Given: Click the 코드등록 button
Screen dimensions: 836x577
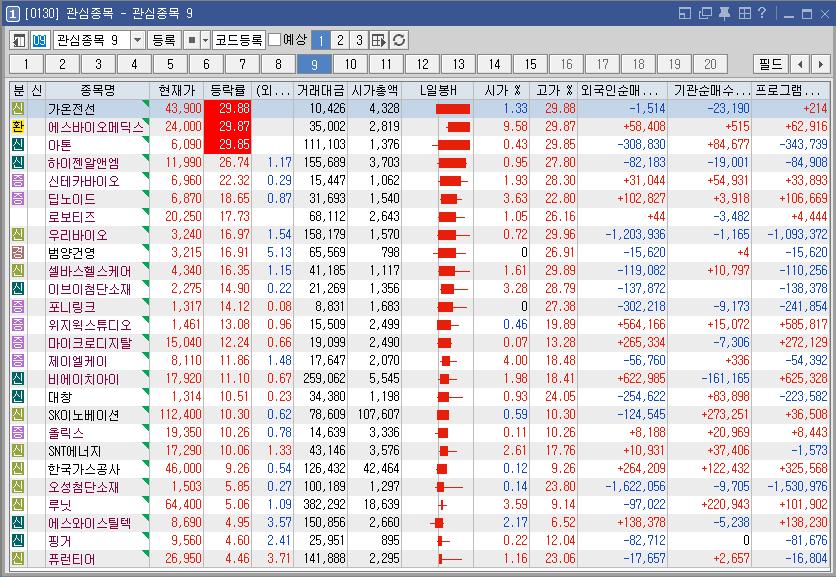Looking at the screenshot, I should click(x=239, y=40).
